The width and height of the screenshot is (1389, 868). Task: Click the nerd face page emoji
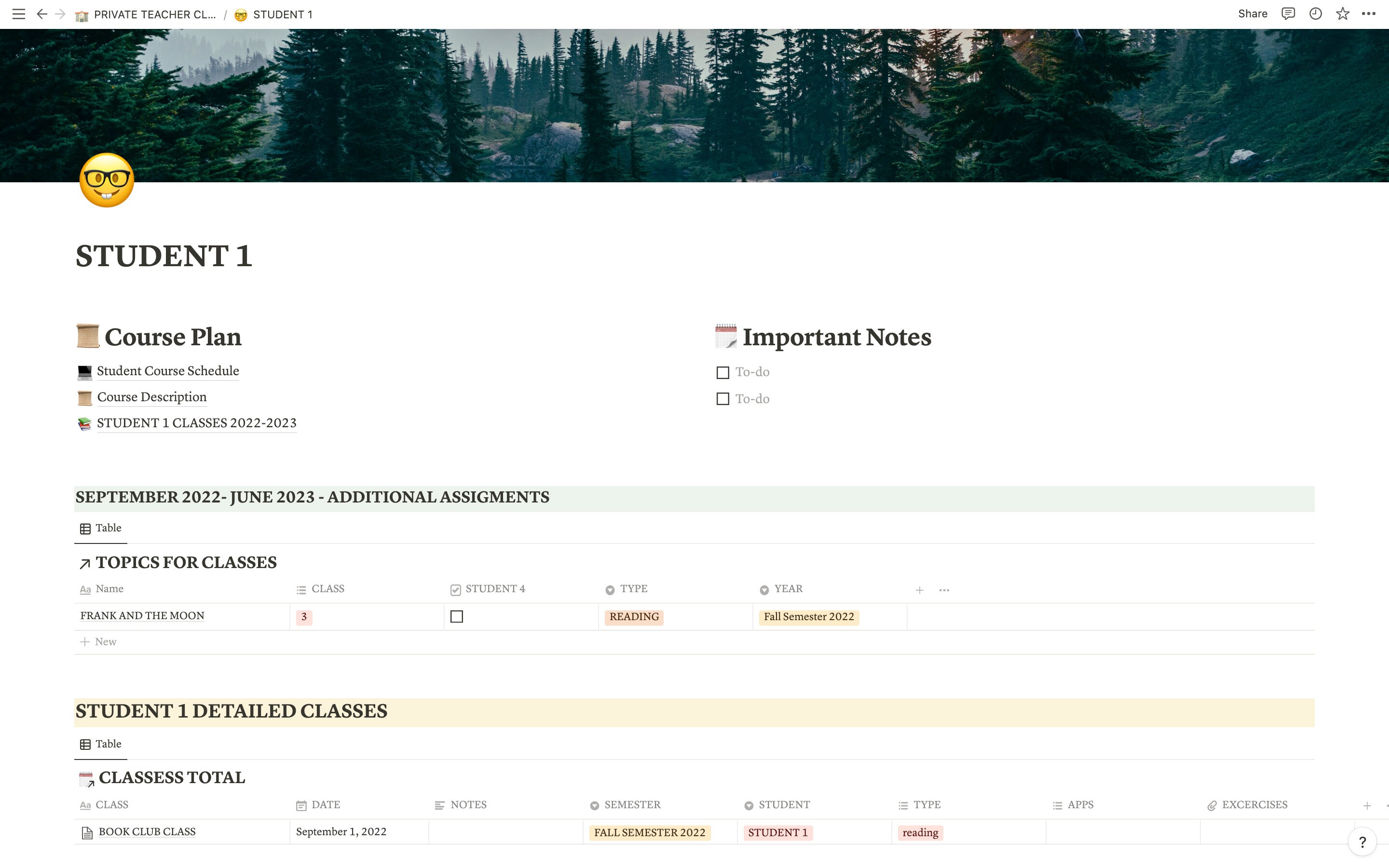pos(106,180)
